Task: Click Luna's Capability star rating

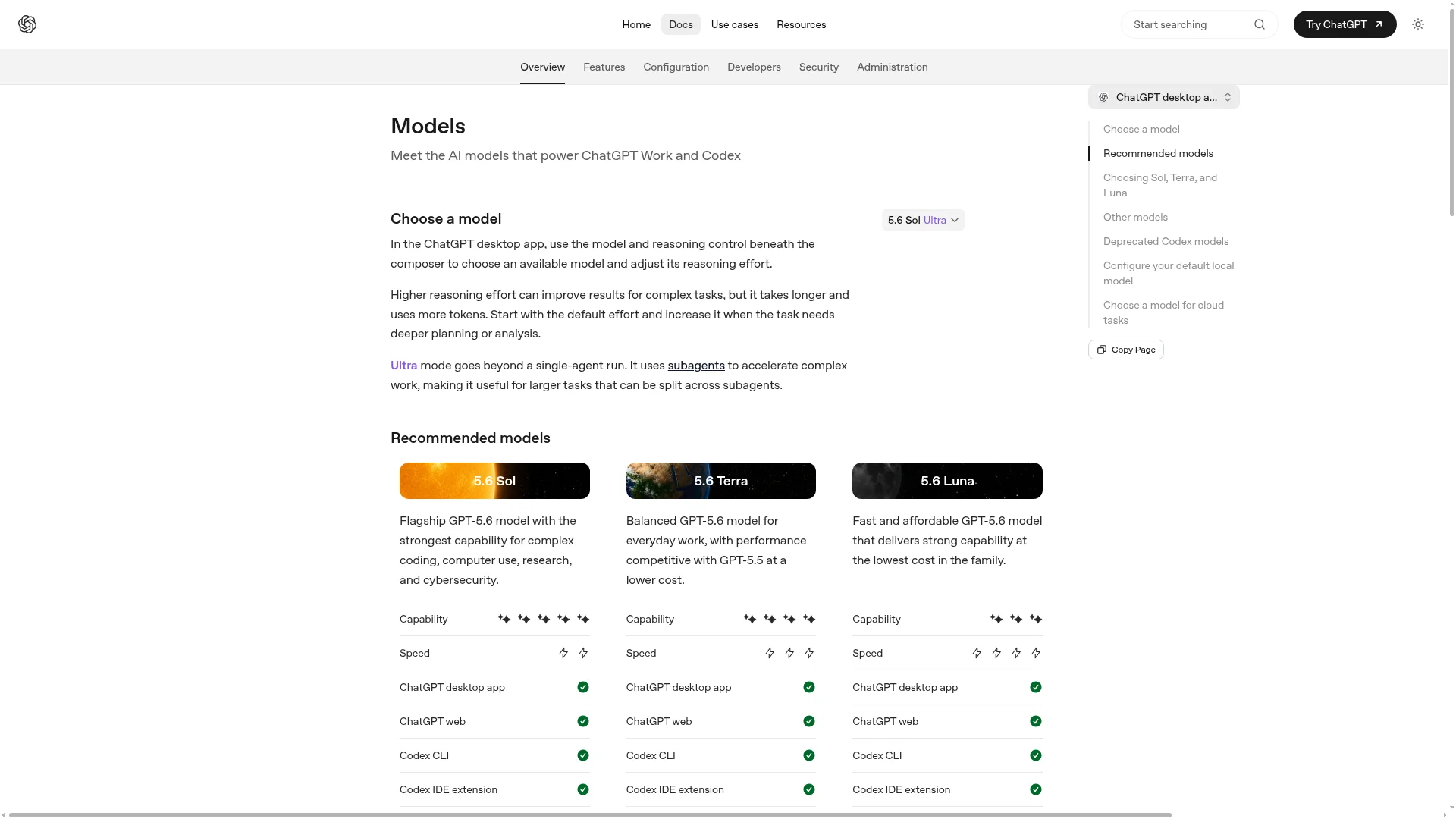Action: [1016, 619]
